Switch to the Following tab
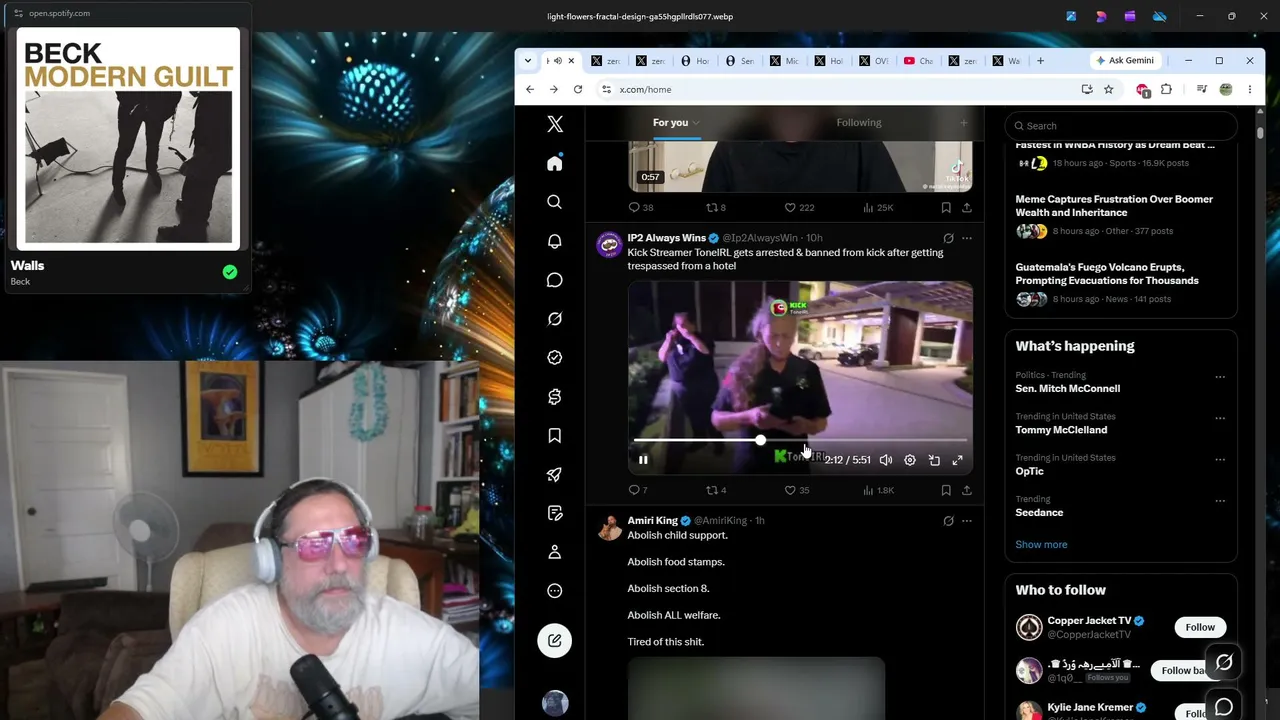Image resolution: width=1280 pixels, height=720 pixels. coord(859,123)
